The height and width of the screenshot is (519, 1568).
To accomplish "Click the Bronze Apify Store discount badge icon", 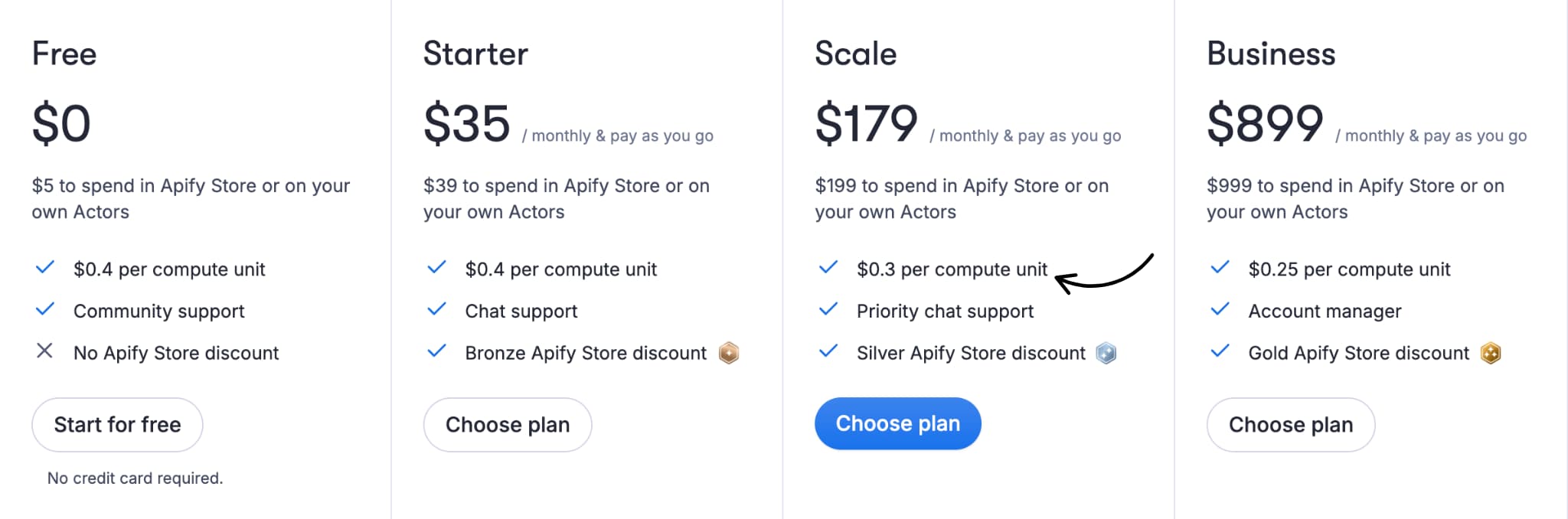I will coord(729,353).
